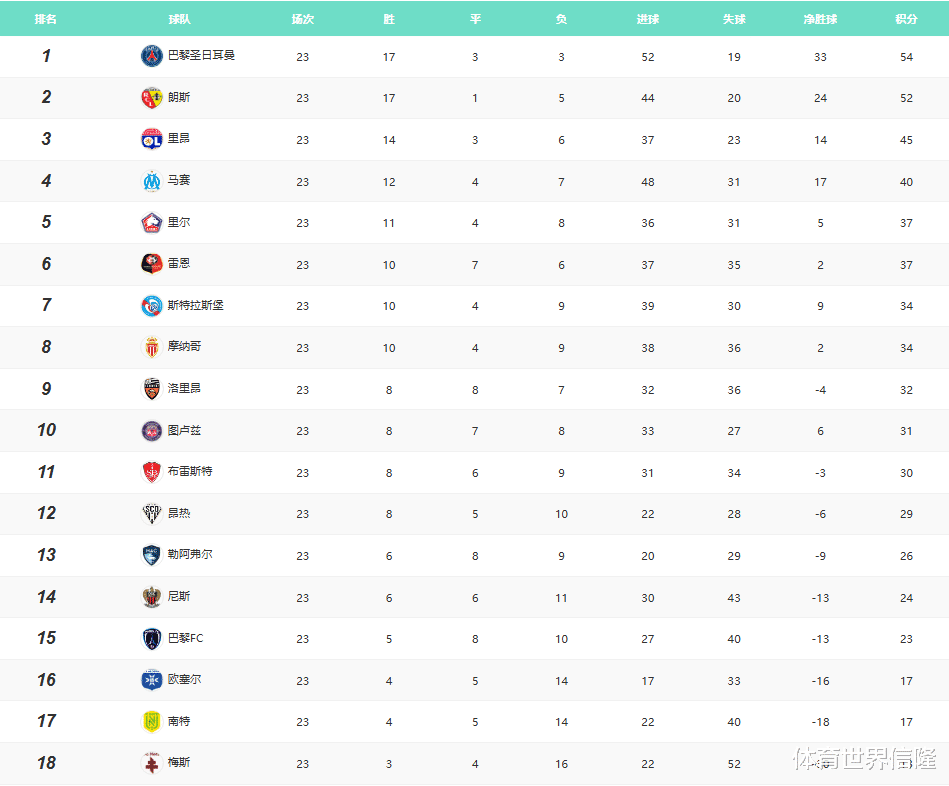This screenshot has width=949, height=786.
Task: Click the Lens (朗斯) club logo
Action: (x=151, y=98)
